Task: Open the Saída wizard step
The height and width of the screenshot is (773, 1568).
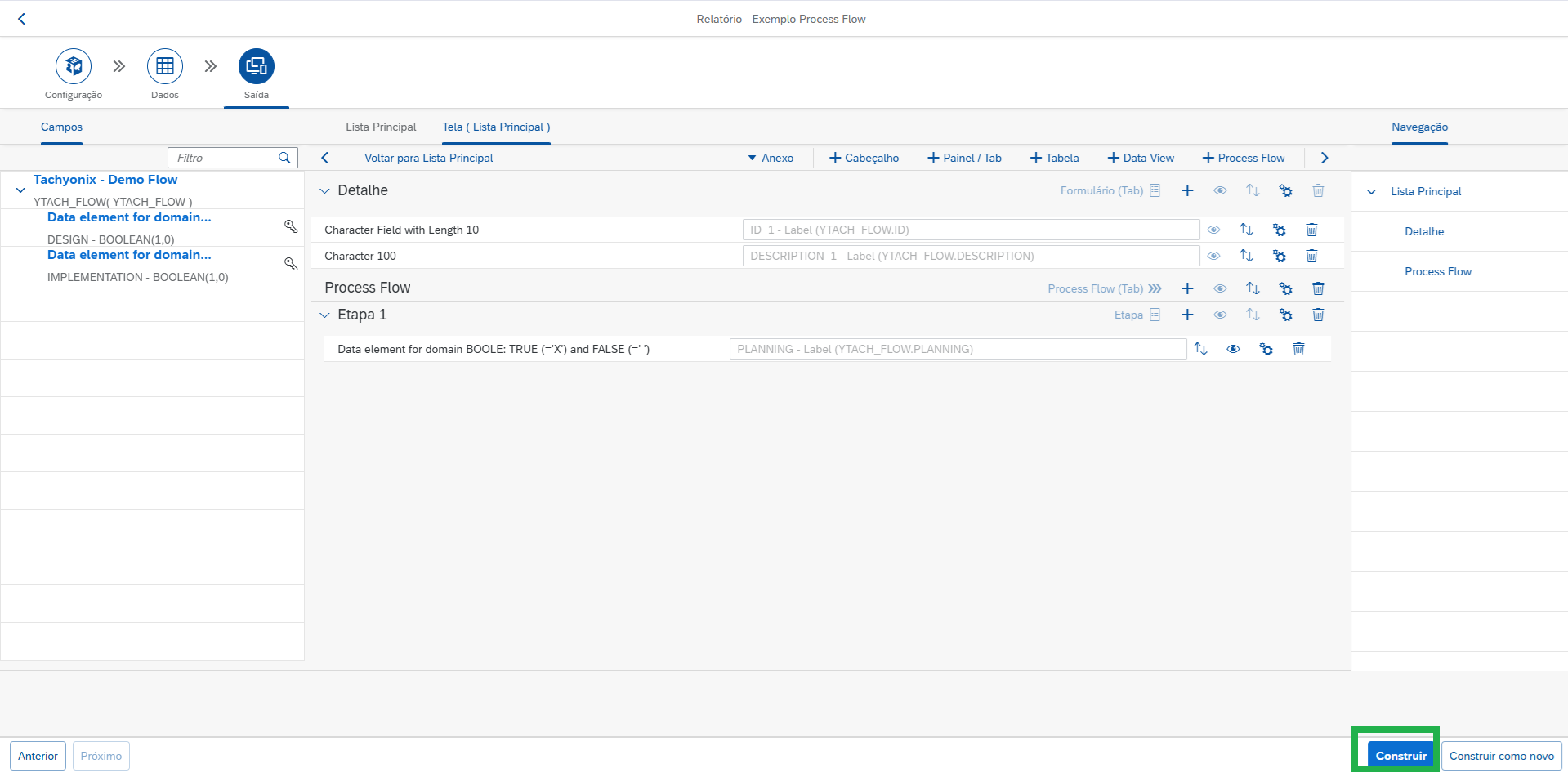Action: [x=257, y=66]
